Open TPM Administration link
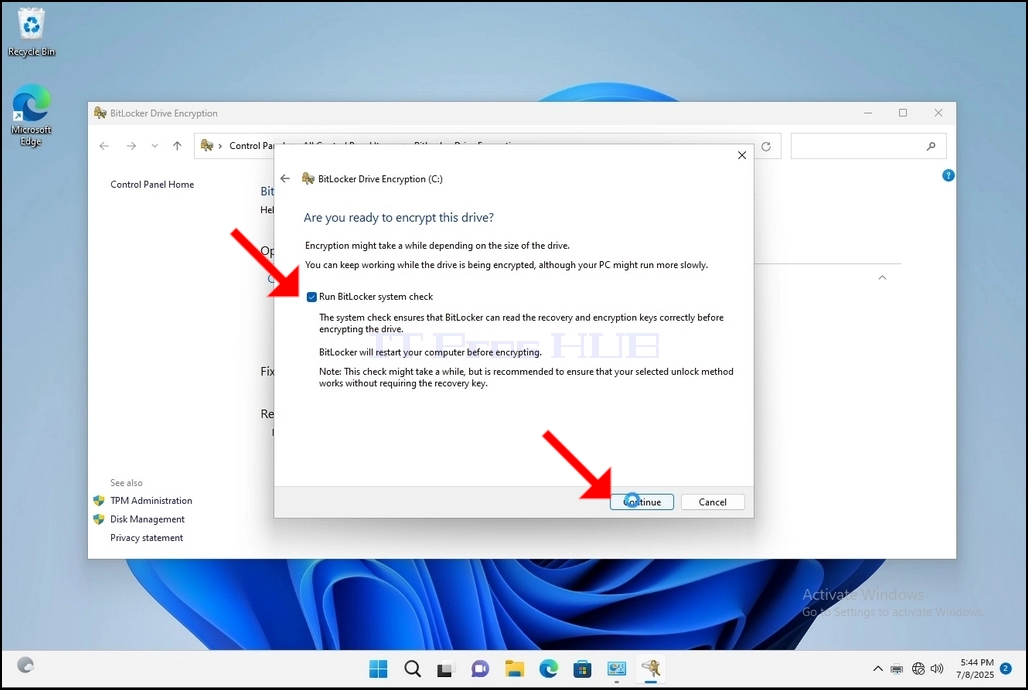Viewport: 1028px width, 690px height. (151, 500)
